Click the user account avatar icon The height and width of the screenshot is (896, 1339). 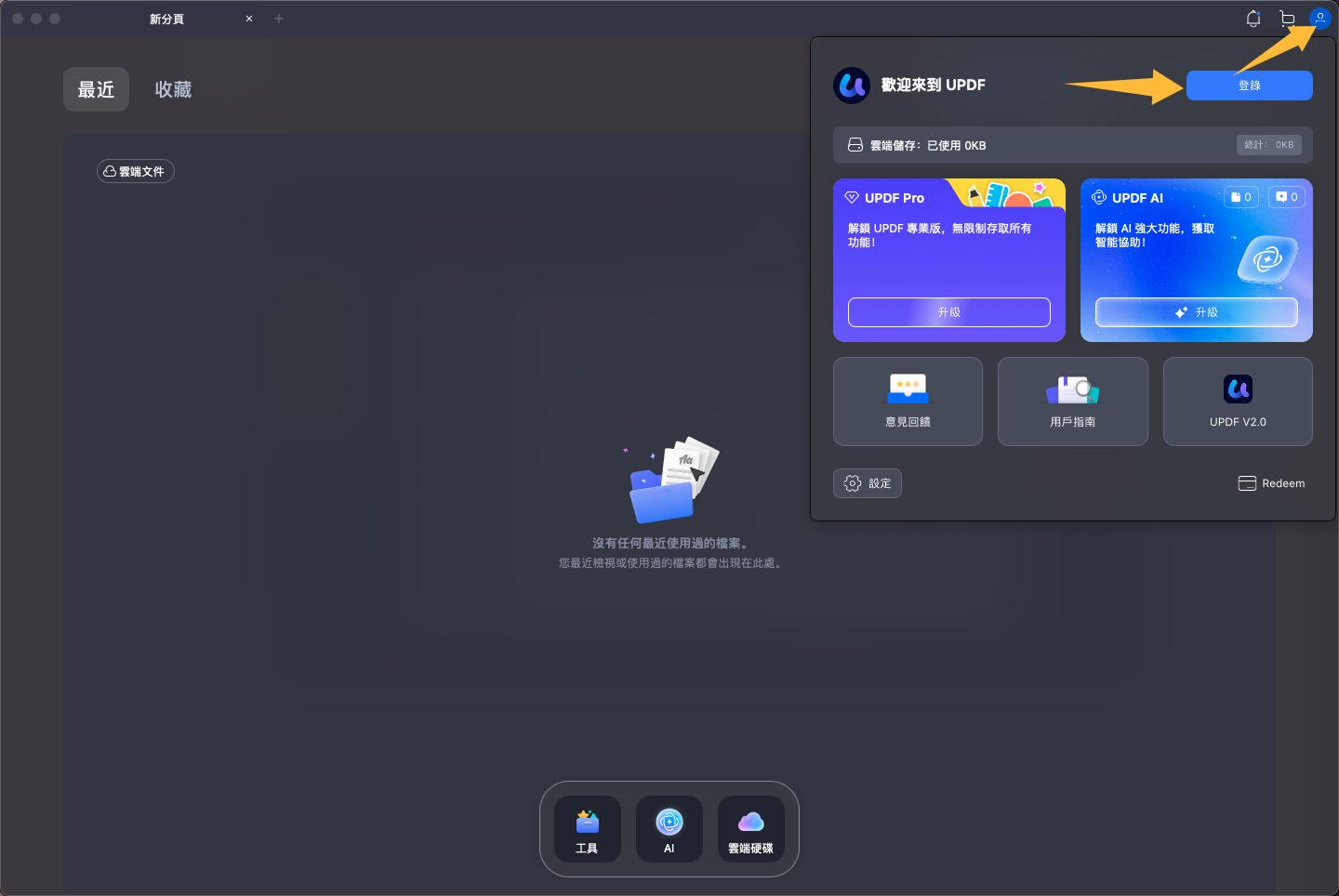click(x=1319, y=19)
